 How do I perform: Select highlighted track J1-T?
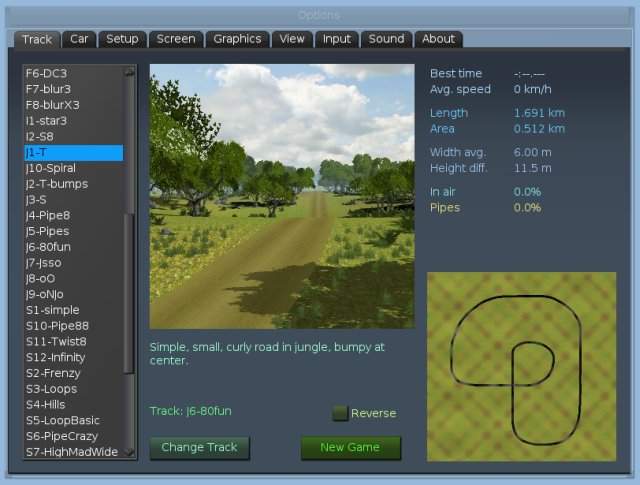pyautogui.click(x=74, y=153)
